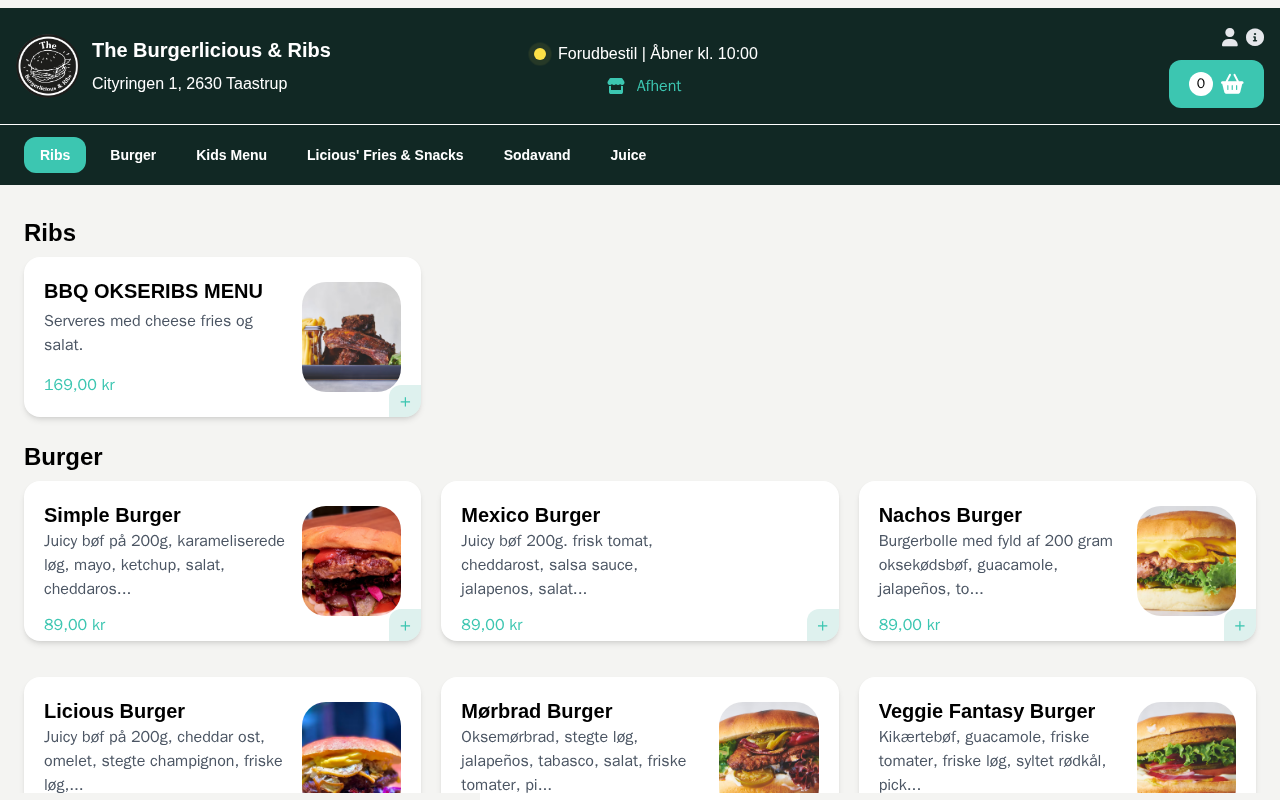Open the Simple Burger item title

click(112, 515)
